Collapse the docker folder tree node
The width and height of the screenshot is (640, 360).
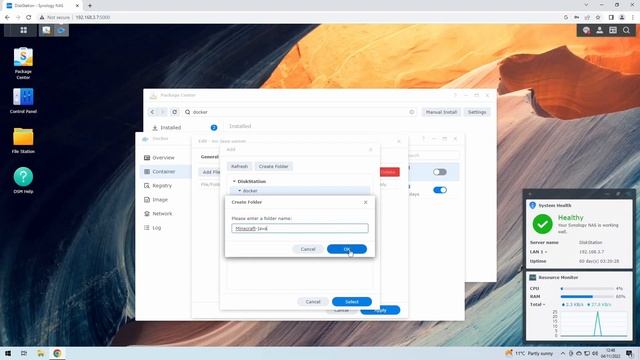[x=240, y=191]
